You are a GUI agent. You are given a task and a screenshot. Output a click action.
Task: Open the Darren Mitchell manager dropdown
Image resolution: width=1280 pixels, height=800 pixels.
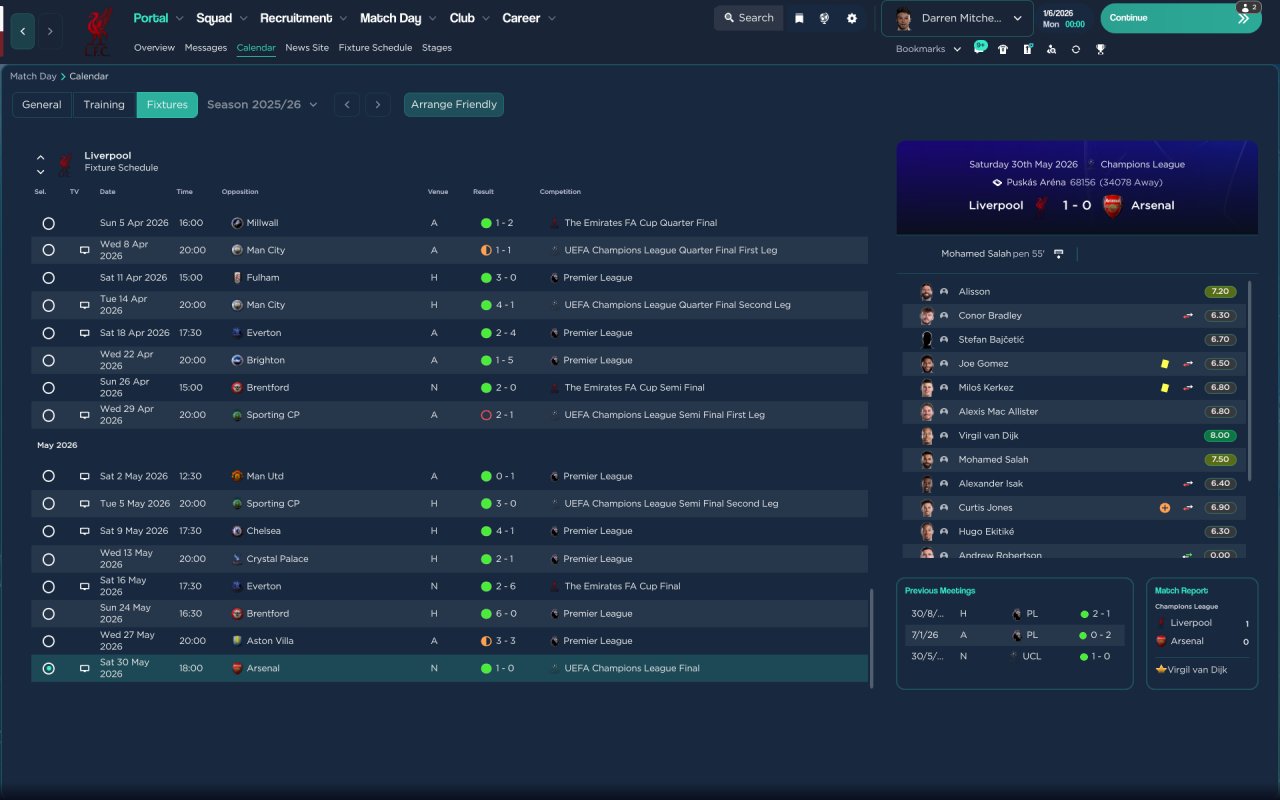tap(958, 18)
